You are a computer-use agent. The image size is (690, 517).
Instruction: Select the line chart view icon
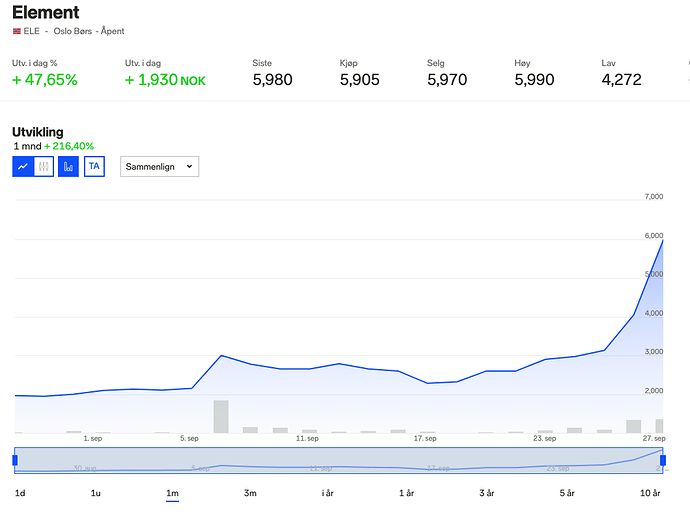pyautogui.click(x=23, y=166)
